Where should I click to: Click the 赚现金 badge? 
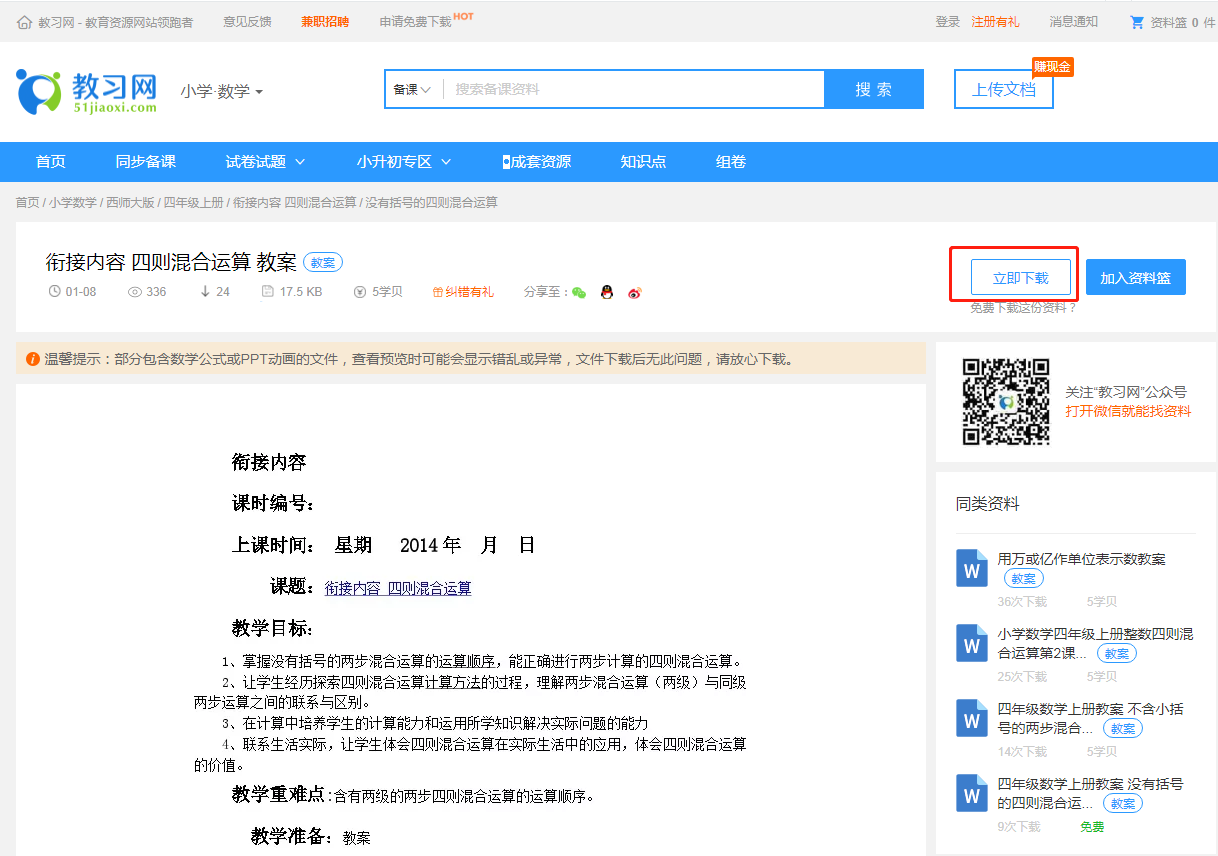pyautogui.click(x=1053, y=67)
